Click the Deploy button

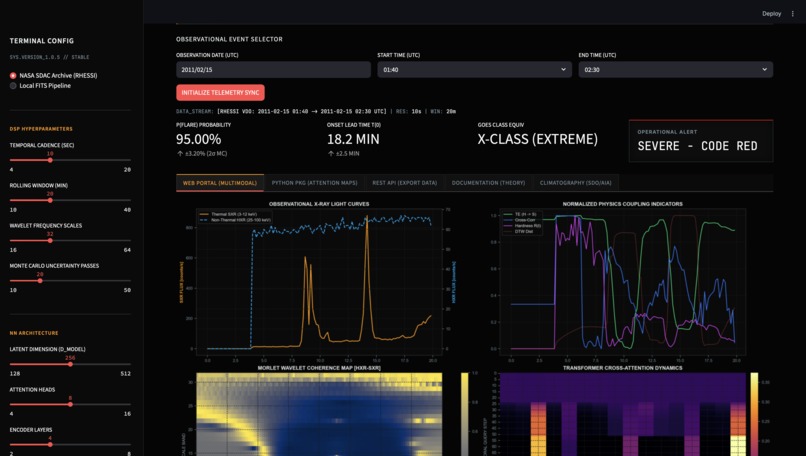(771, 14)
